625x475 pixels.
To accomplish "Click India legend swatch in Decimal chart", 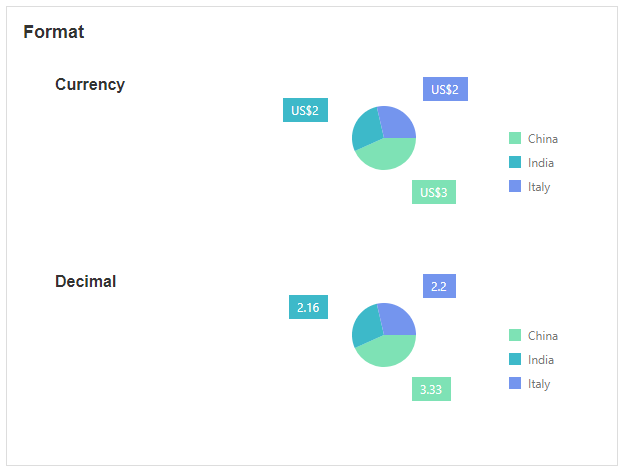I will point(515,360).
